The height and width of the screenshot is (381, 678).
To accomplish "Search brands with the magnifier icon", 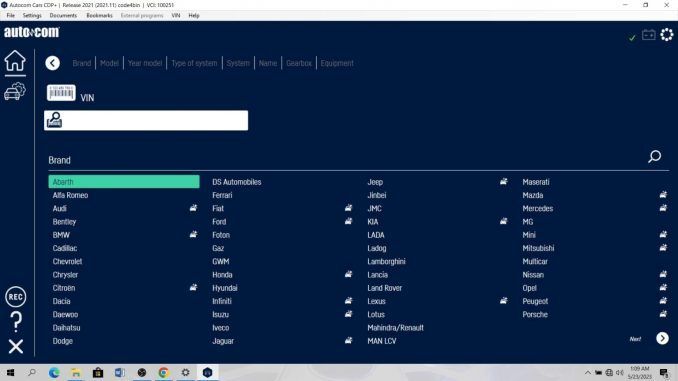I will [655, 156].
